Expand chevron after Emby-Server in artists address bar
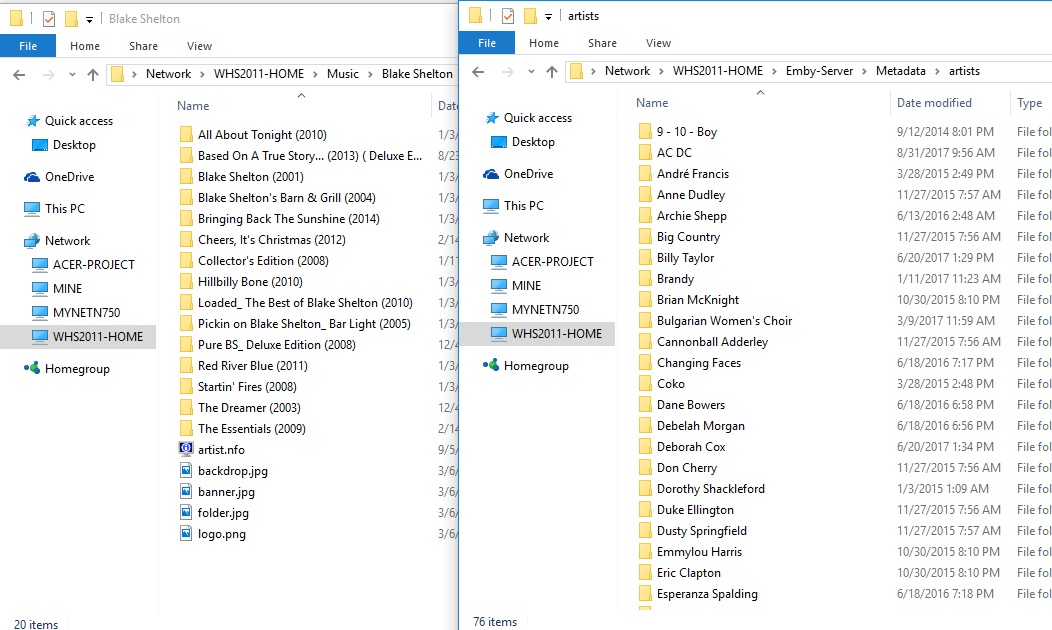Screen dimensions: 1052x630 point(864,71)
